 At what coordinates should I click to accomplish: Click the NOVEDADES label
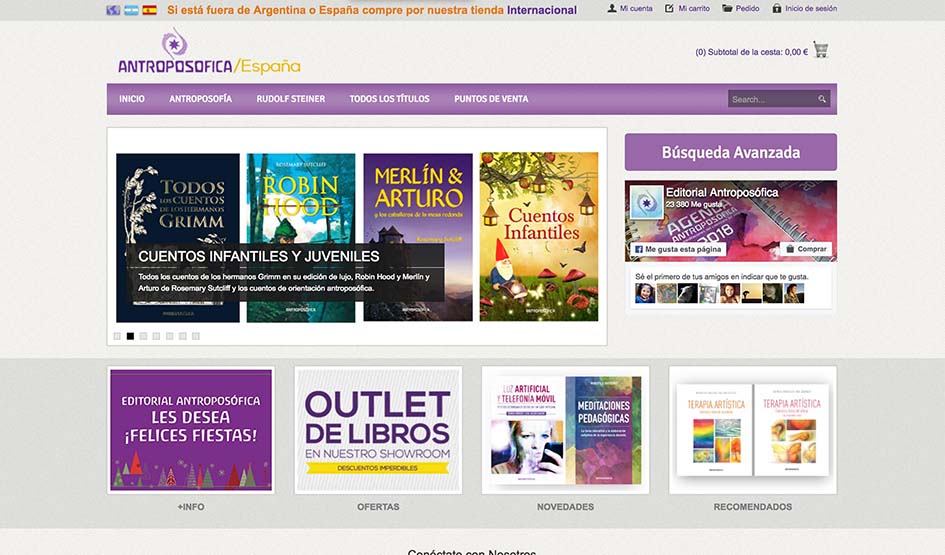coord(565,507)
